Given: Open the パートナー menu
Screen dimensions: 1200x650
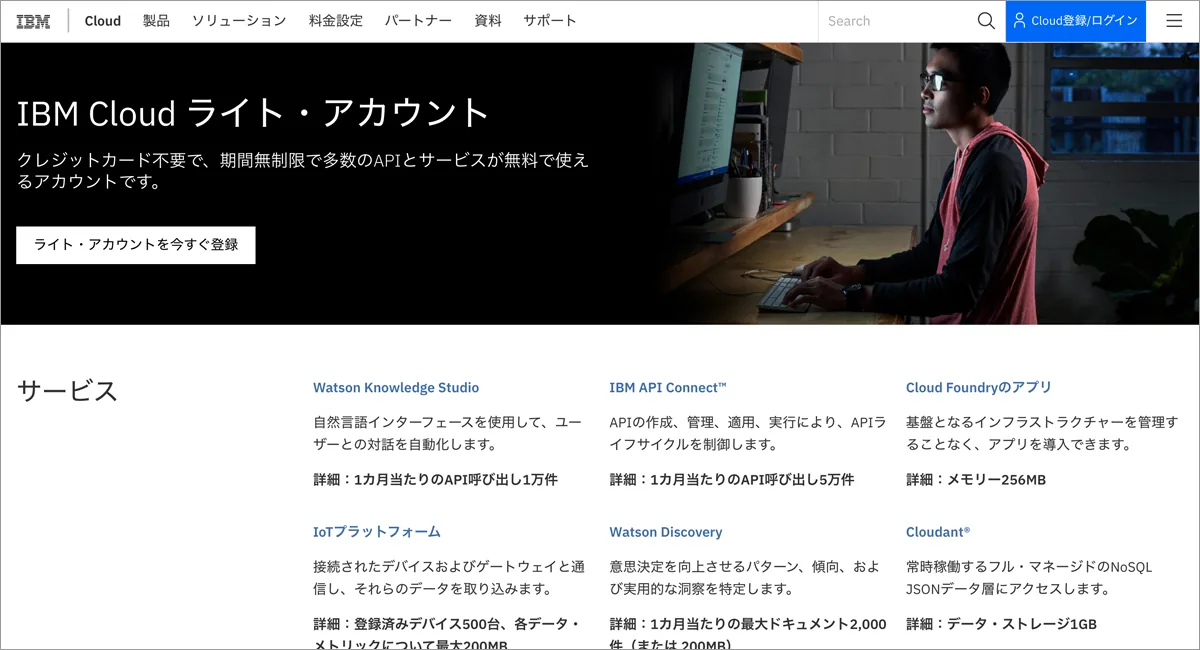Looking at the screenshot, I should [418, 21].
